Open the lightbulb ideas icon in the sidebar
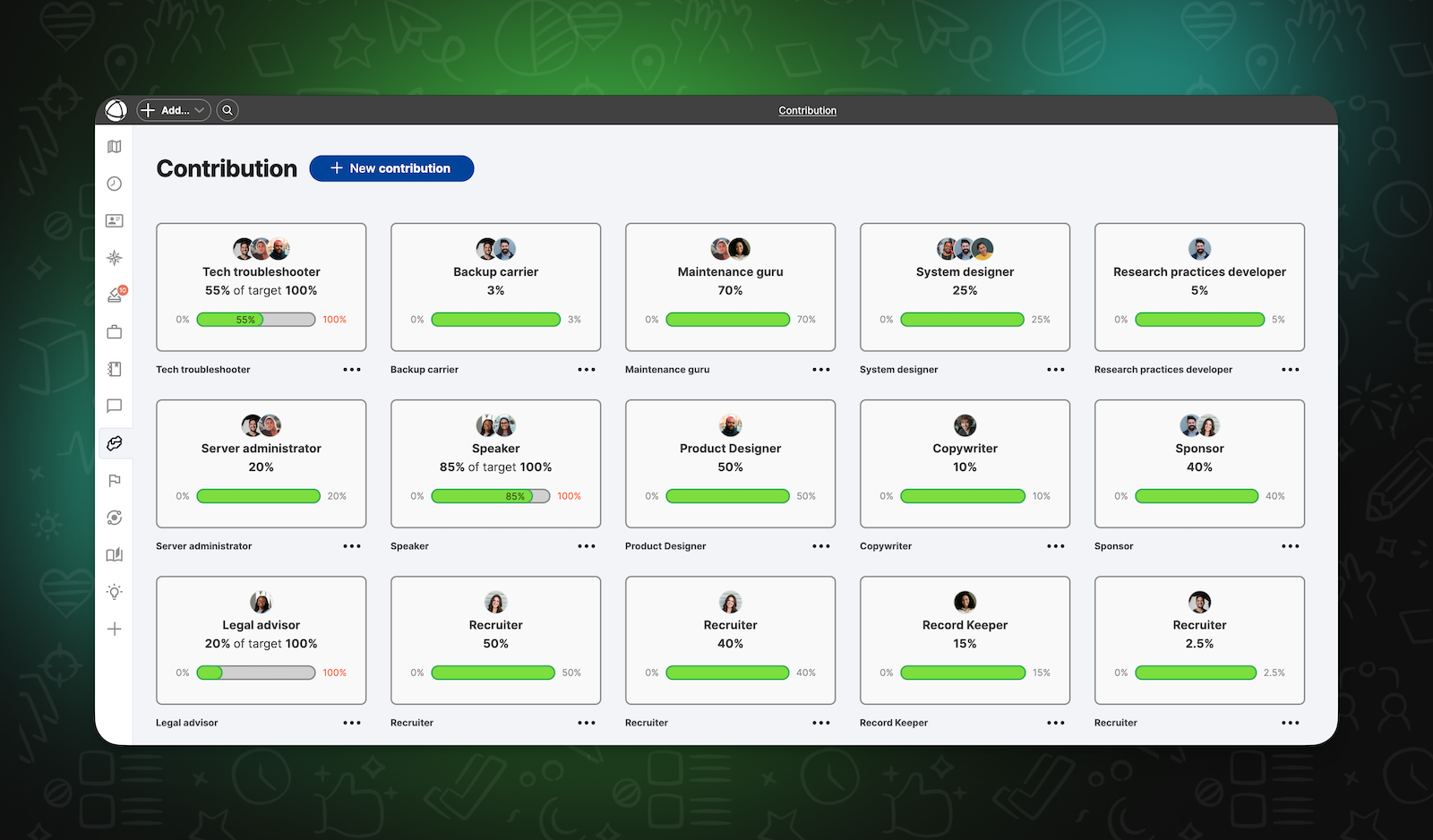This screenshot has height=840, width=1433. 114,591
